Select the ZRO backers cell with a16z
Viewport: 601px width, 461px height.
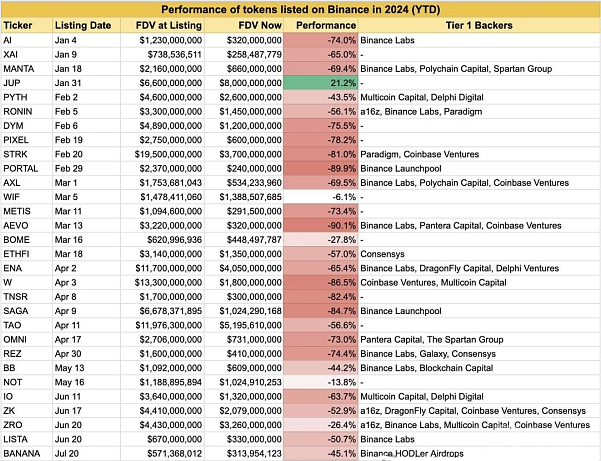pos(479,425)
